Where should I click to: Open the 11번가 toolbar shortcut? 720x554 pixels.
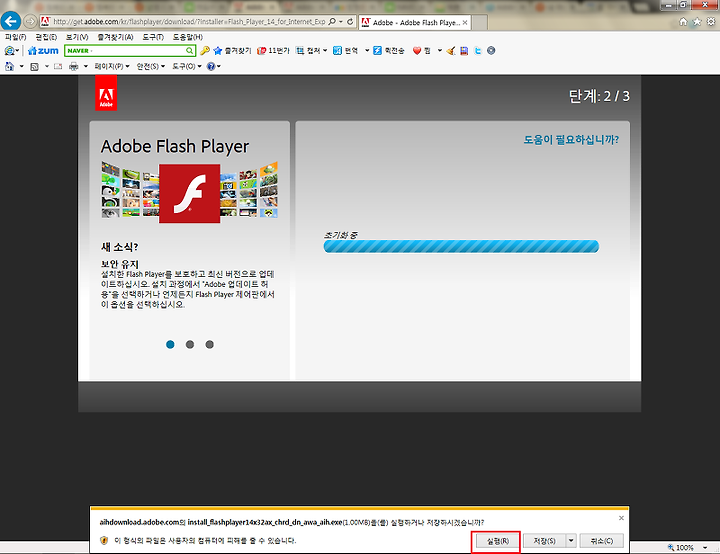coord(273,51)
